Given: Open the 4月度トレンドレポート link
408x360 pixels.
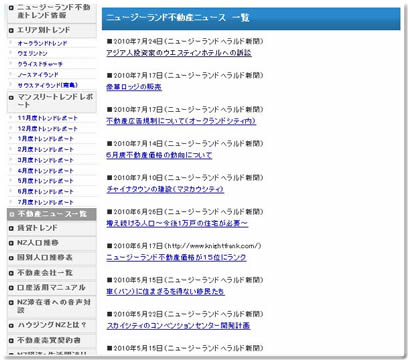Looking at the screenshot, I should [46, 171].
